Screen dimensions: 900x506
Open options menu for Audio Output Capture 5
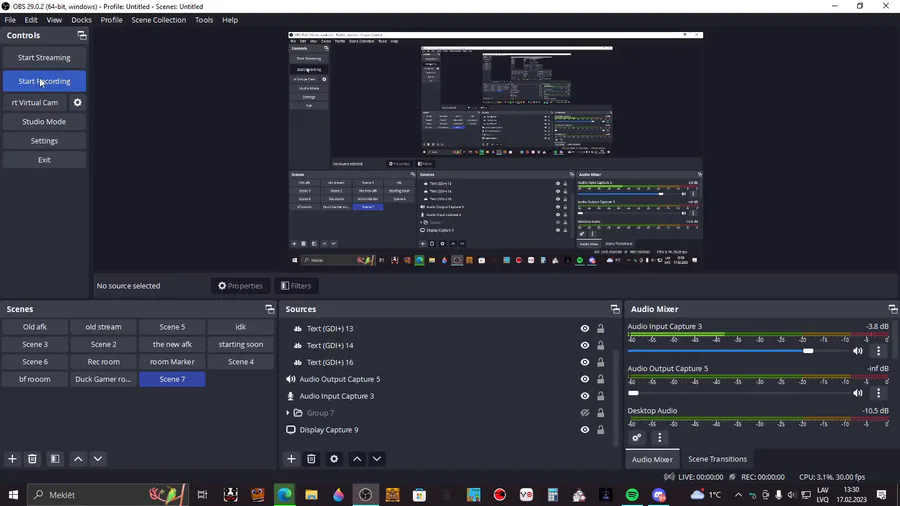click(x=878, y=393)
